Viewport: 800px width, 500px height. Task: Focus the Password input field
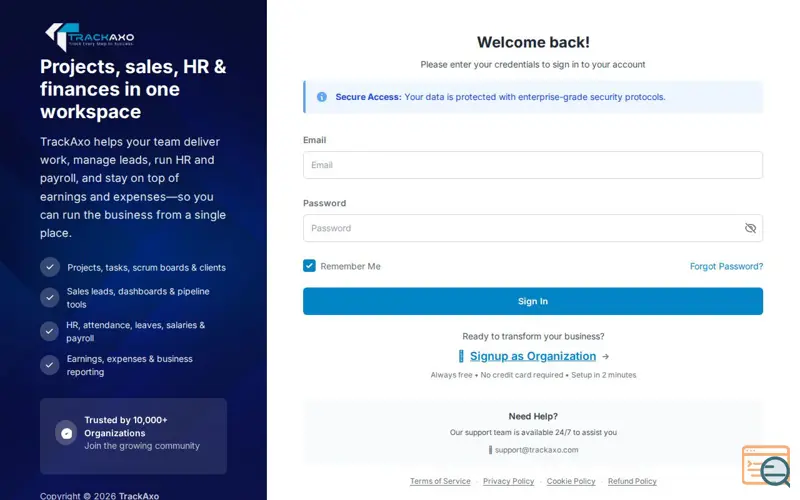(x=533, y=228)
